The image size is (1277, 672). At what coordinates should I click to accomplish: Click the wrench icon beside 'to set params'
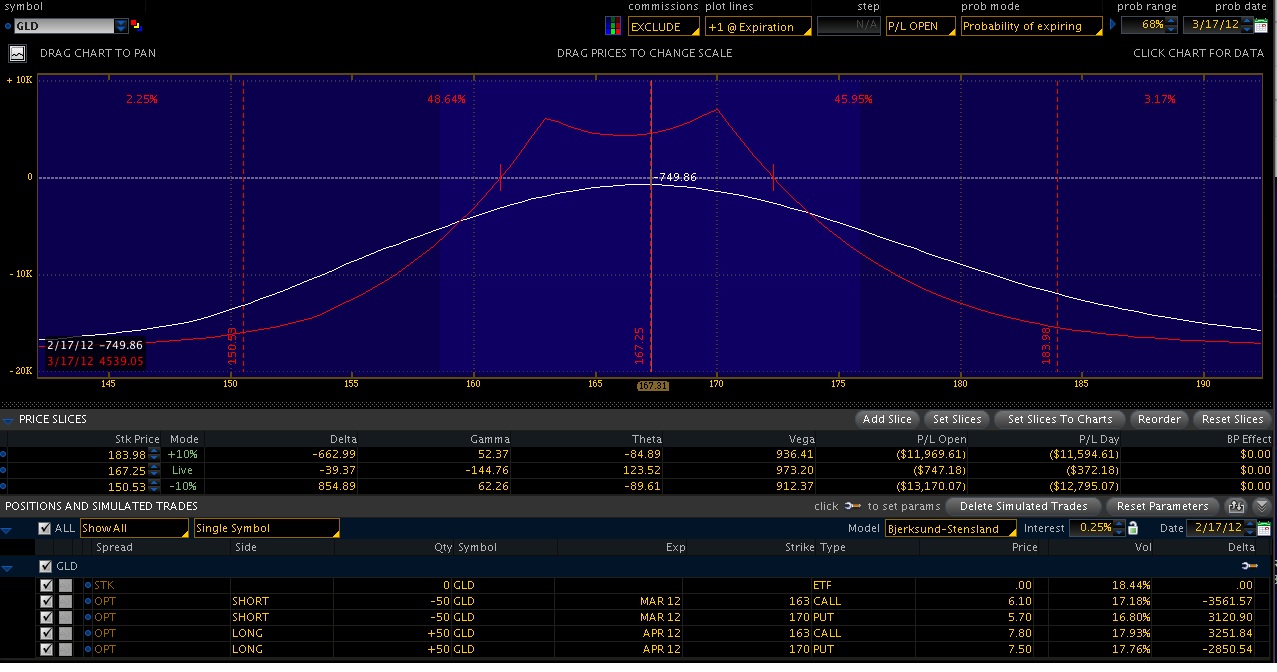pyautogui.click(x=853, y=506)
